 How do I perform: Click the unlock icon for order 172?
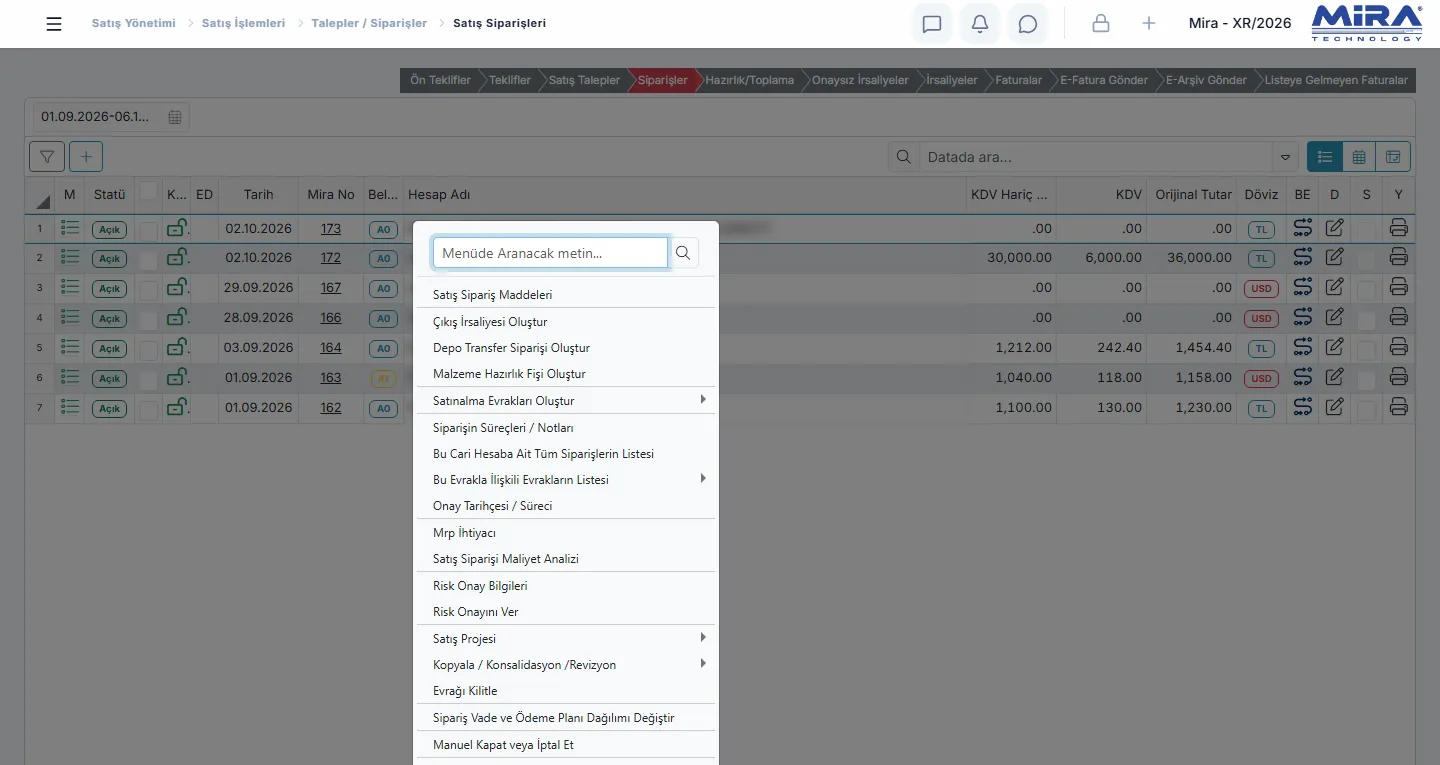[177, 258]
